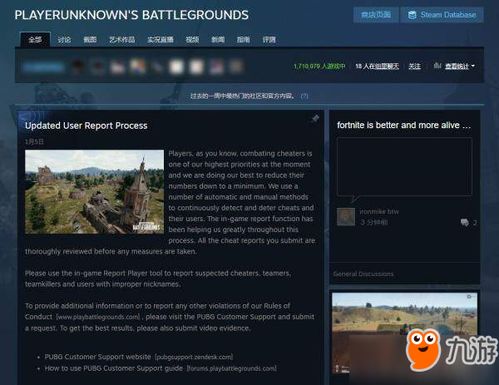Open the PUBG landscape thumbnail in the post
This screenshot has height=385, width=499.
point(94,192)
